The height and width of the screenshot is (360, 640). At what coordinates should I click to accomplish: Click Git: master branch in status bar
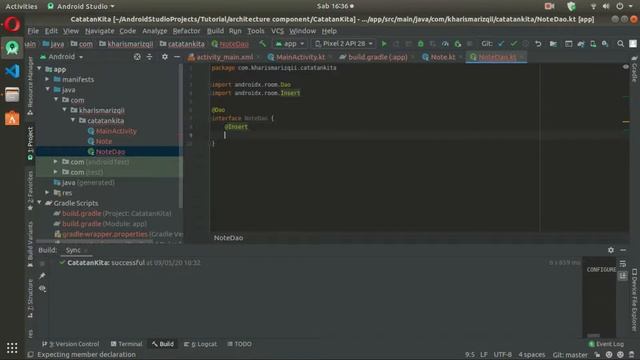(x=570, y=355)
